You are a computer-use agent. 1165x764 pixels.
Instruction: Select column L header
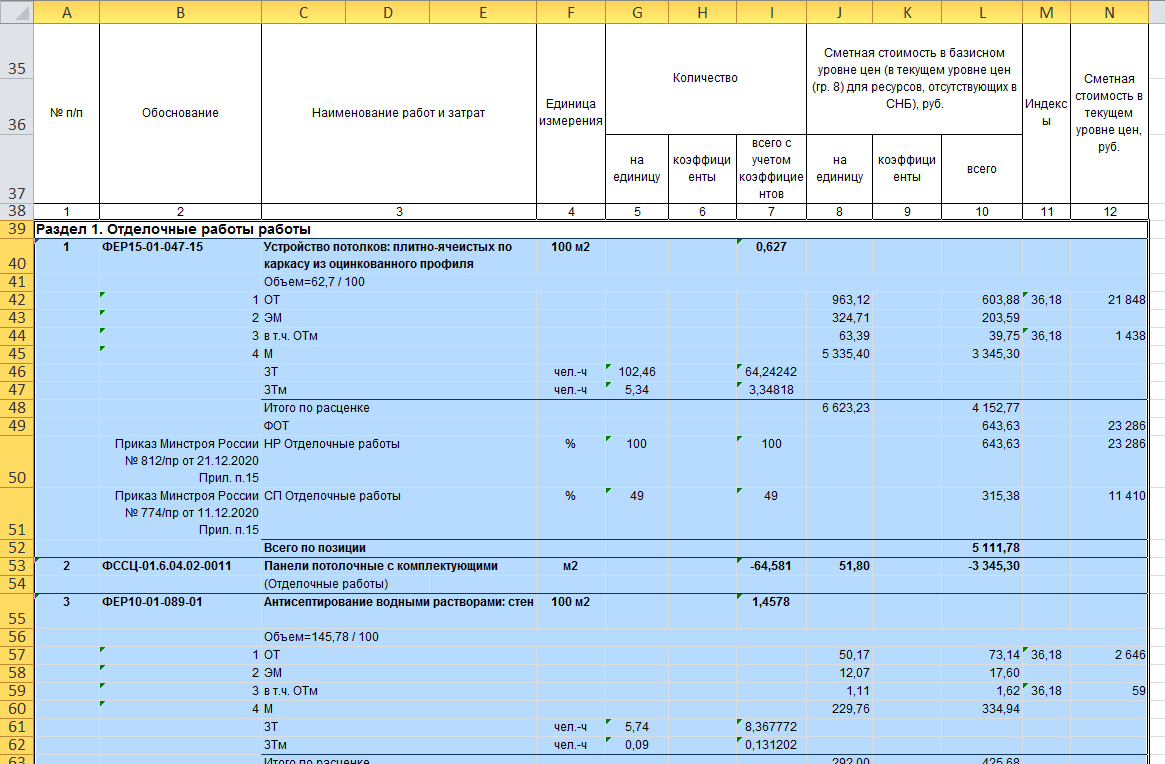click(982, 12)
